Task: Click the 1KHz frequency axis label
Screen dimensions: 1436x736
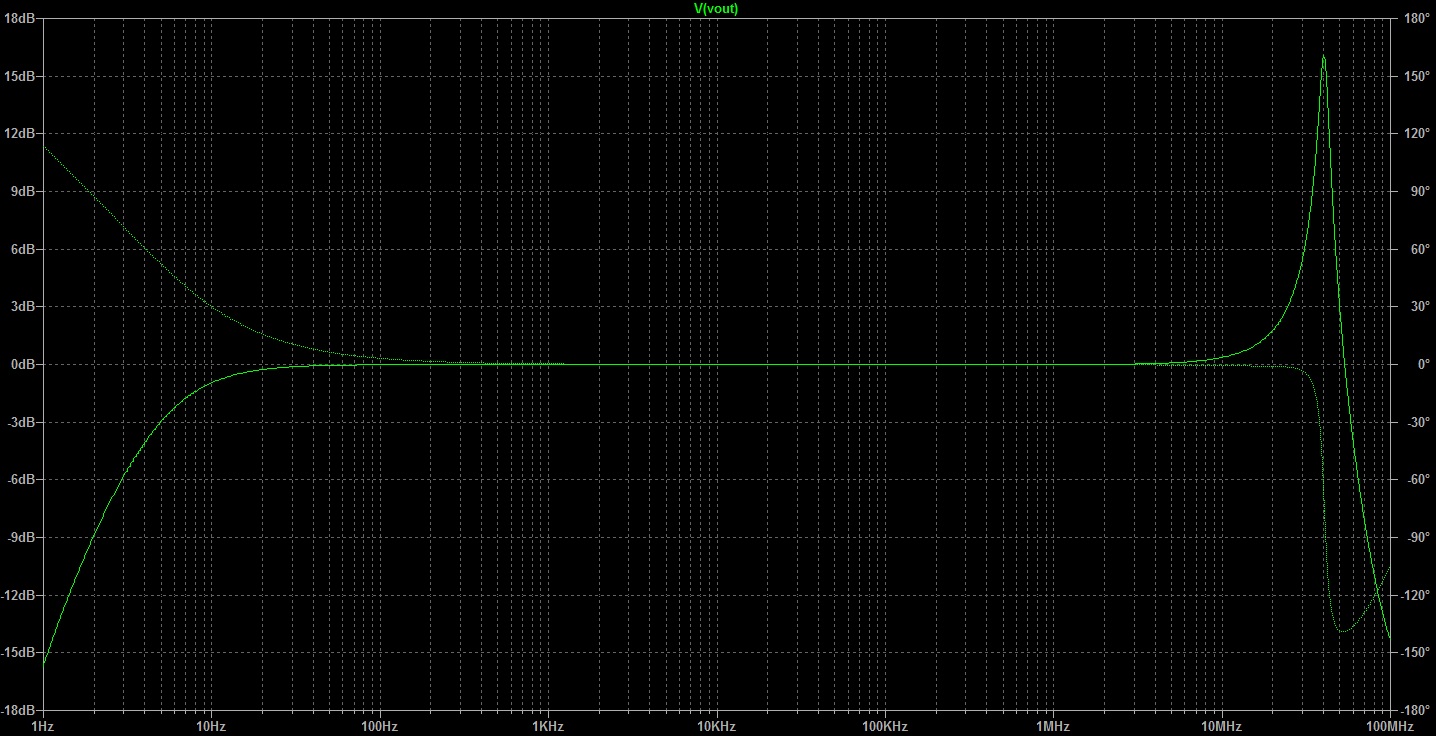Action: (x=548, y=725)
